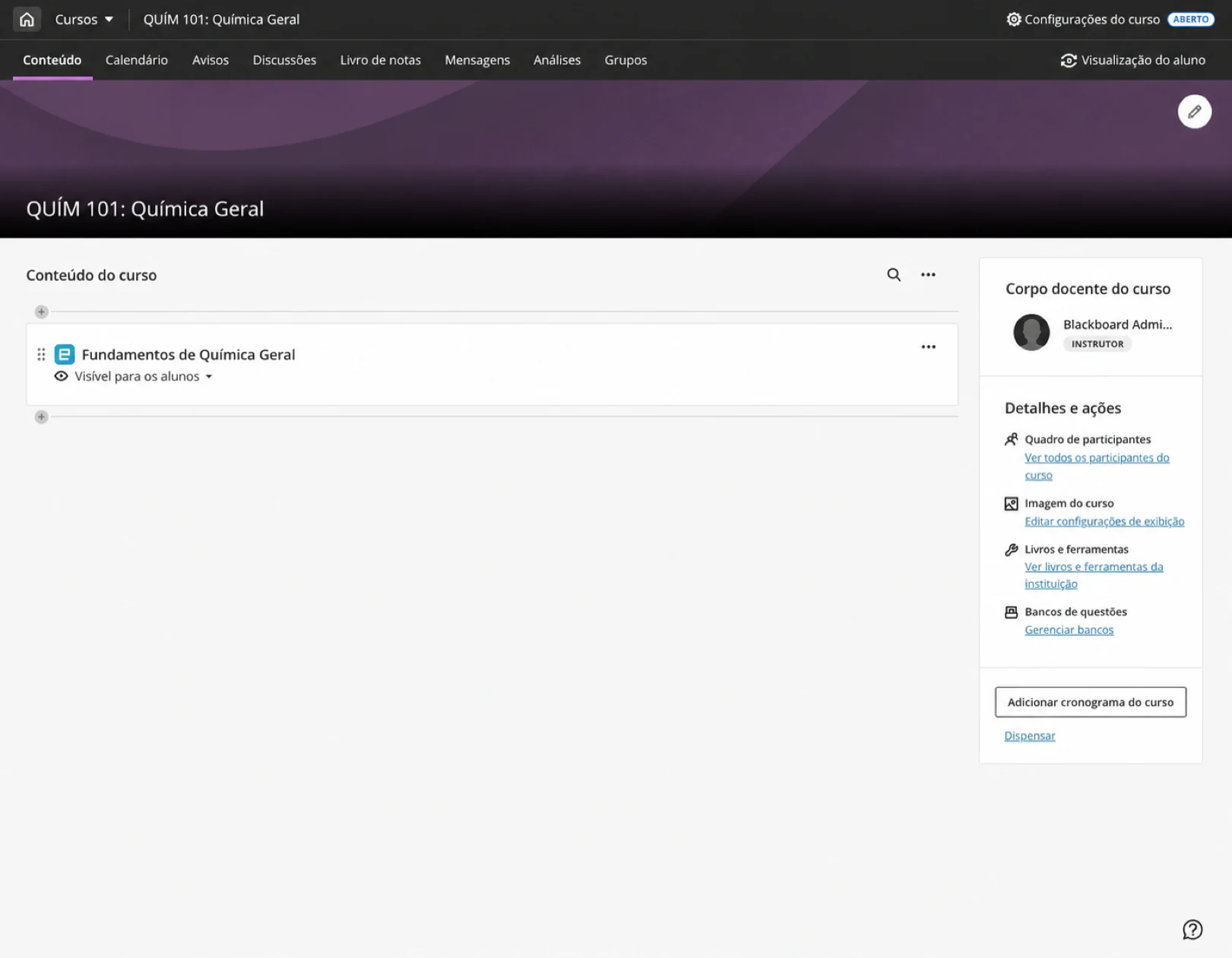
Task: Open the Mensagens tab
Action: click(477, 60)
